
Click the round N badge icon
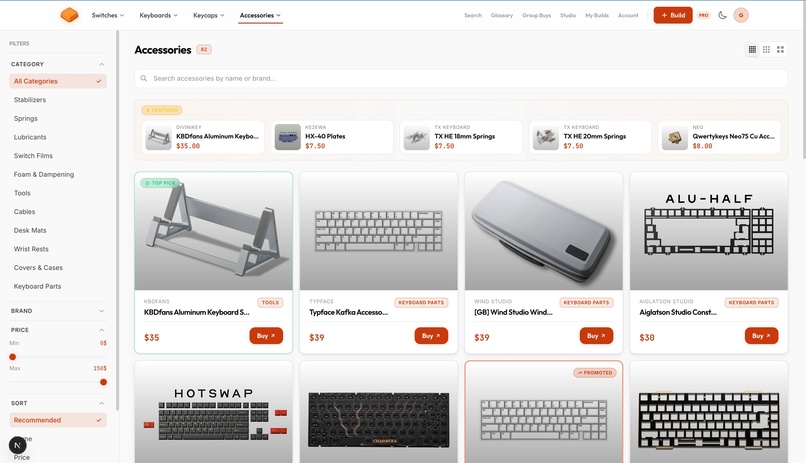pyautogui.click(x=17, y=445)
